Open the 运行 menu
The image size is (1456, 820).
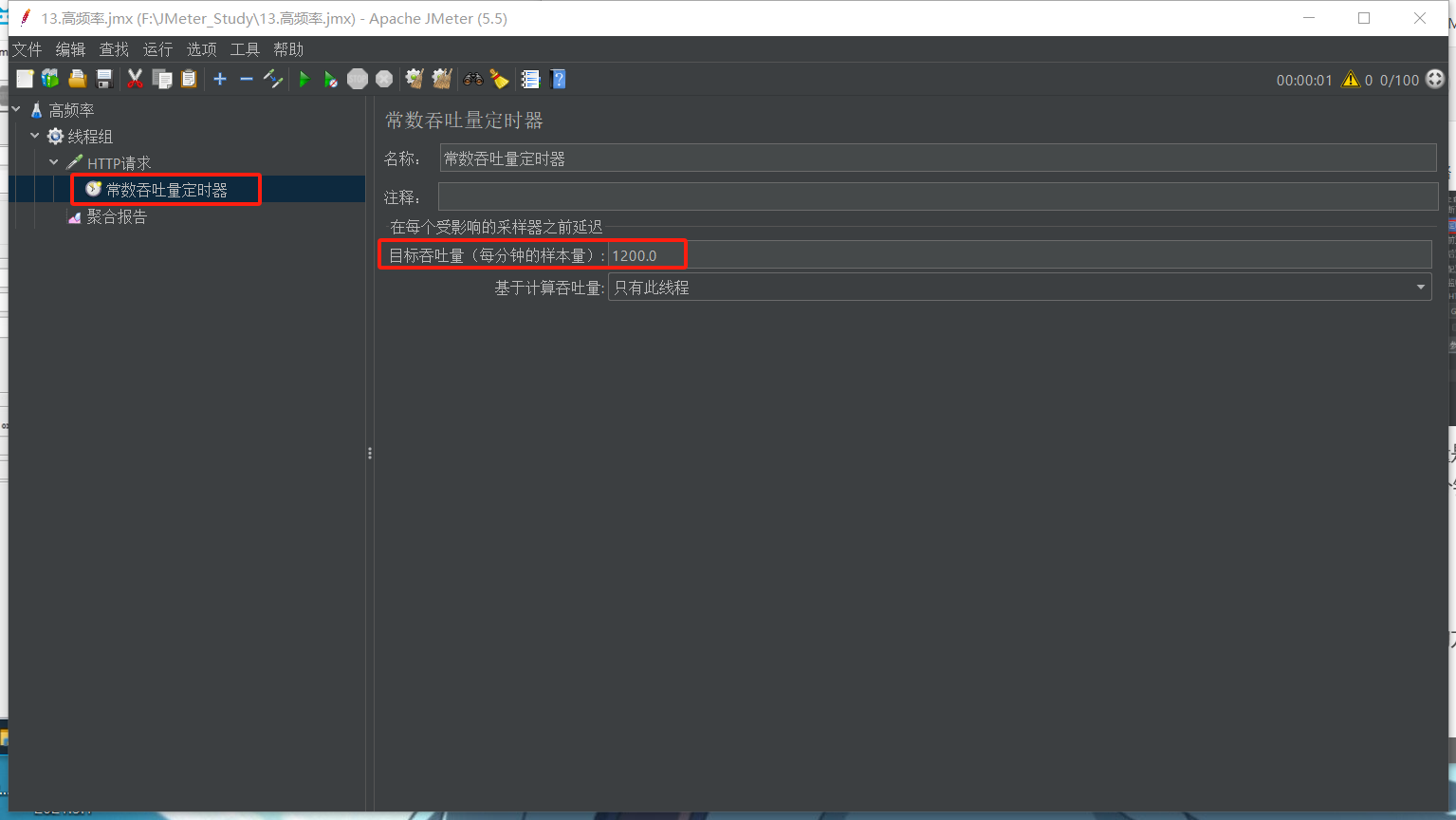(x=157, y=49)
